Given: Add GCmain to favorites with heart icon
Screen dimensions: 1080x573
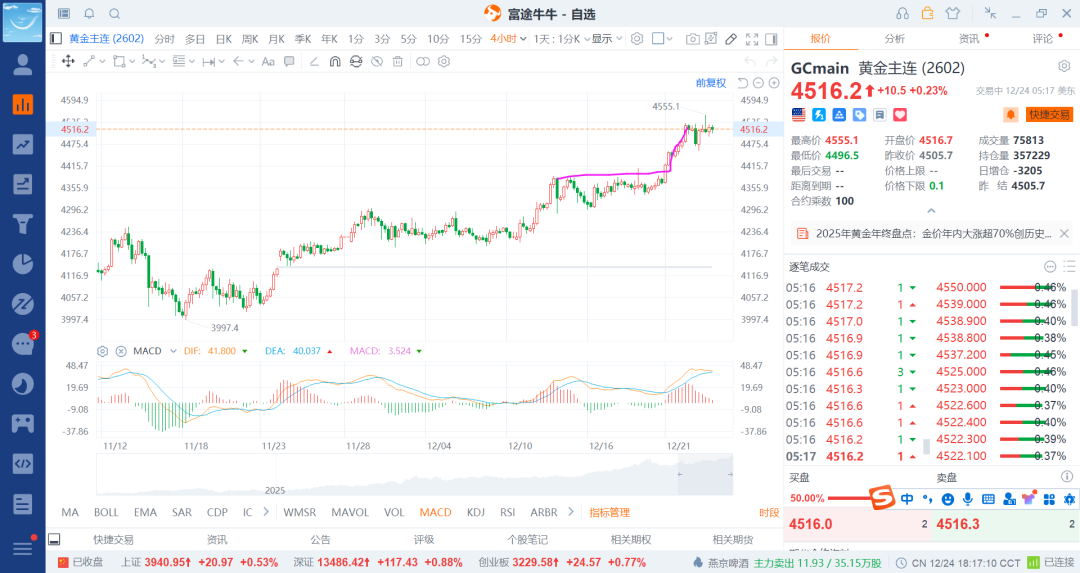Looking at the screenshot, I should point(899,115).
